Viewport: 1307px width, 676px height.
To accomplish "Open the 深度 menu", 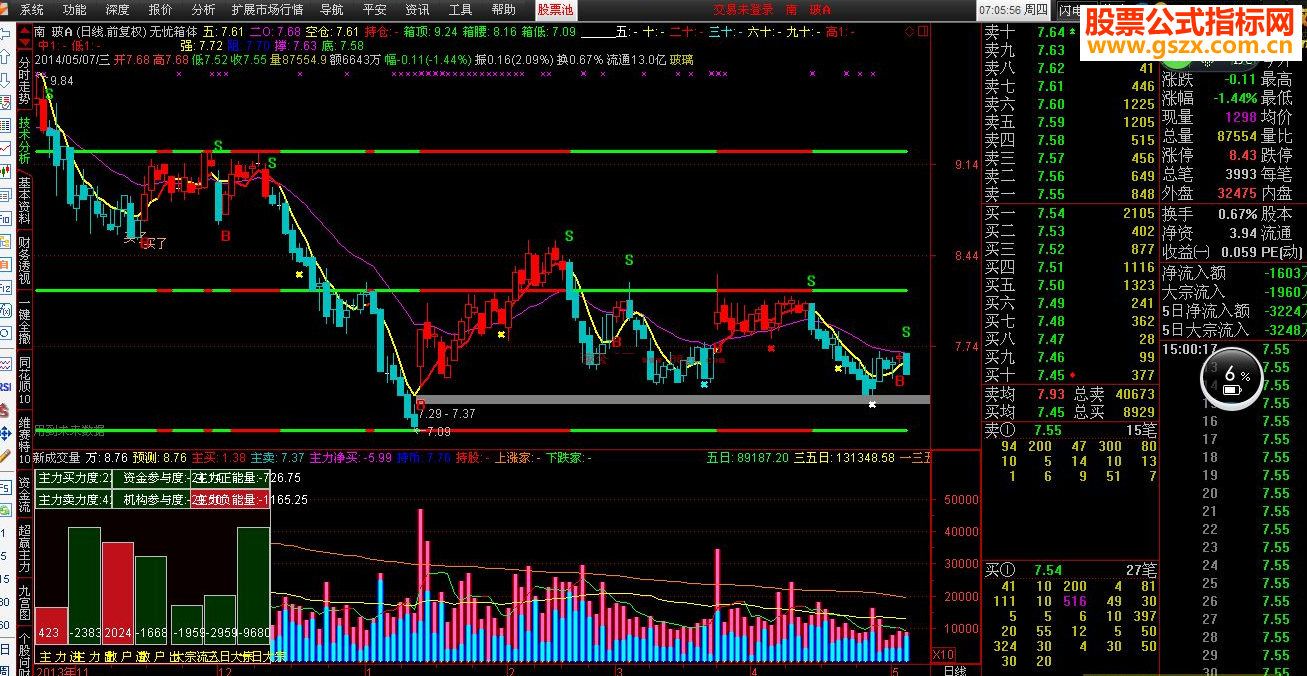I will pos(118,9).
